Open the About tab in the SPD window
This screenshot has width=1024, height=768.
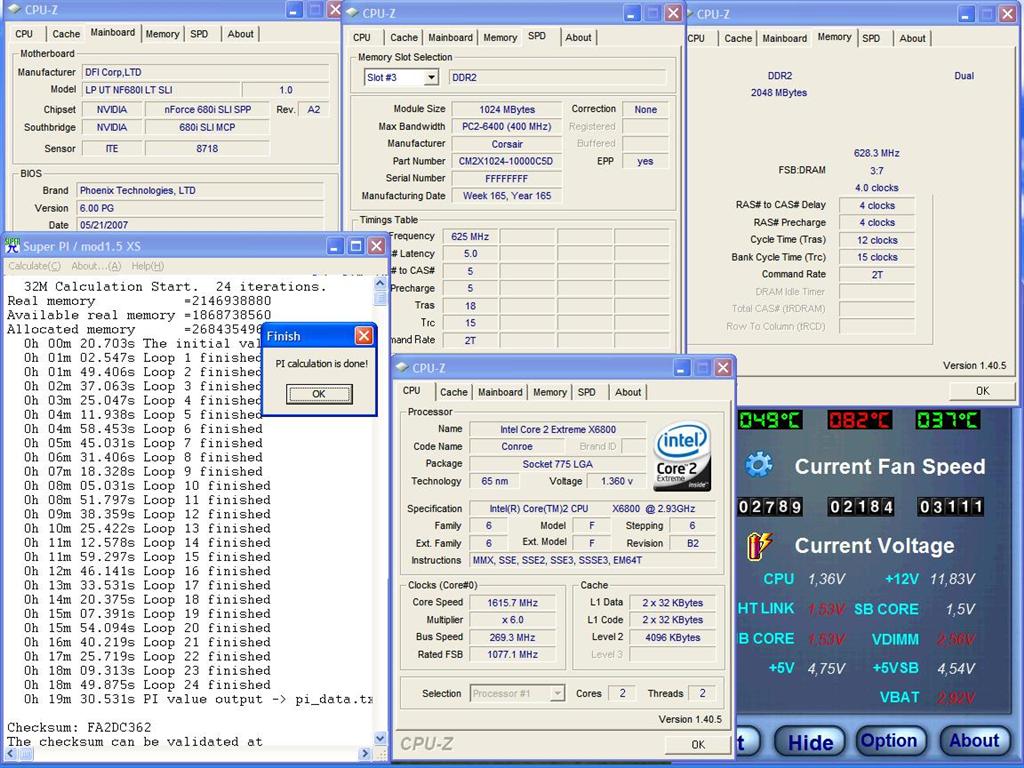click(x=578, y=38)
